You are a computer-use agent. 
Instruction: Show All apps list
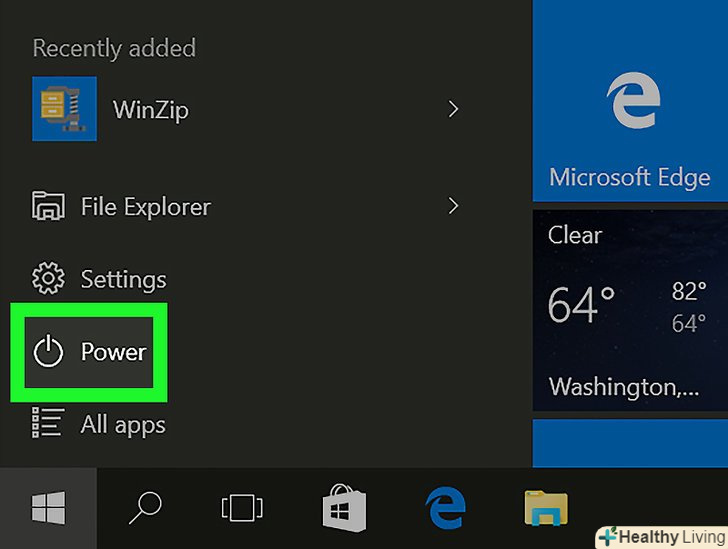[98, 424]
